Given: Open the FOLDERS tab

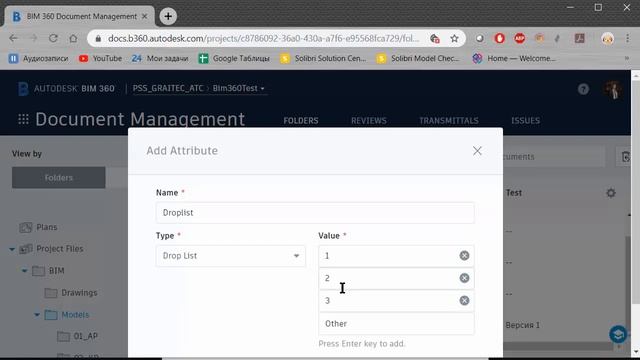Looking at the screenshot, I should pos(301,121).
